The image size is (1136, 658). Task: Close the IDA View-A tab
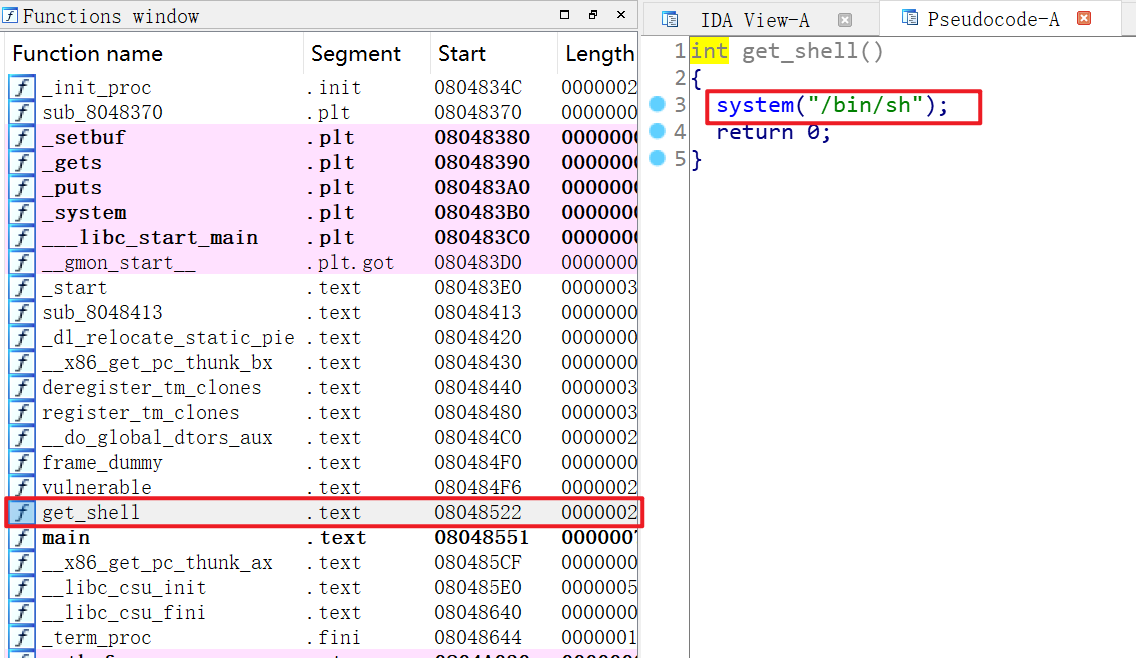point(845,20)
